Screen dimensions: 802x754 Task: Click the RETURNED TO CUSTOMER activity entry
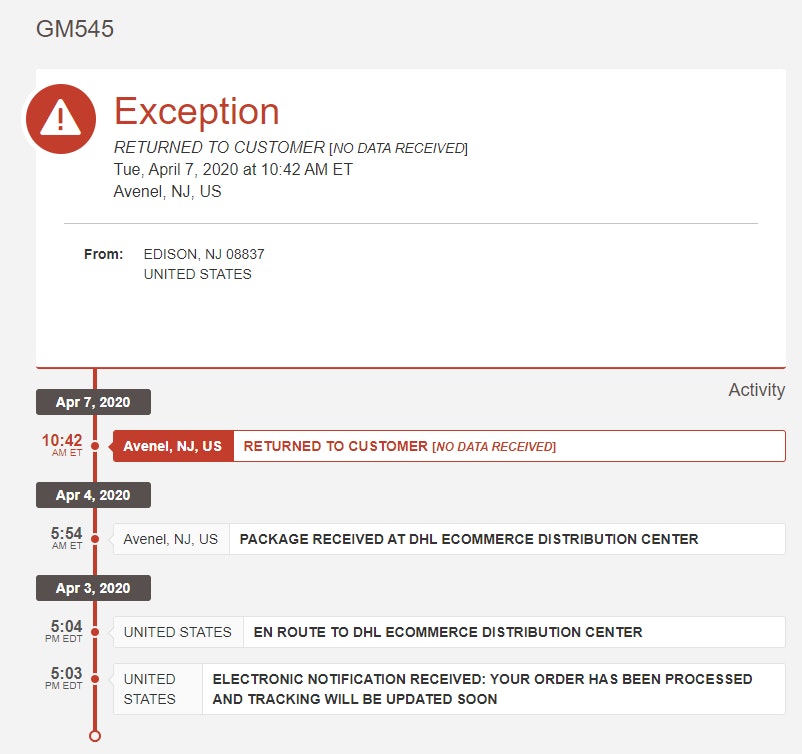[x=400, y=446]
